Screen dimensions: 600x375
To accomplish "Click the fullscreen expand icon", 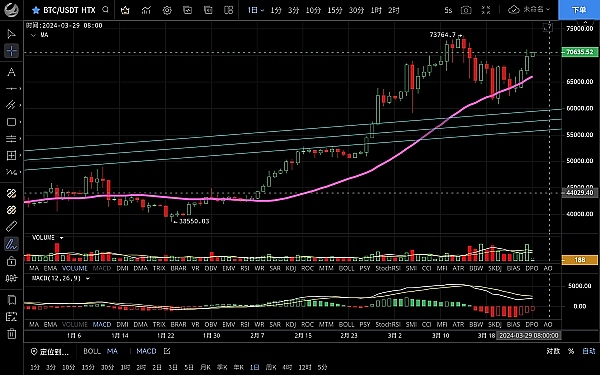I will click(486, 10).
